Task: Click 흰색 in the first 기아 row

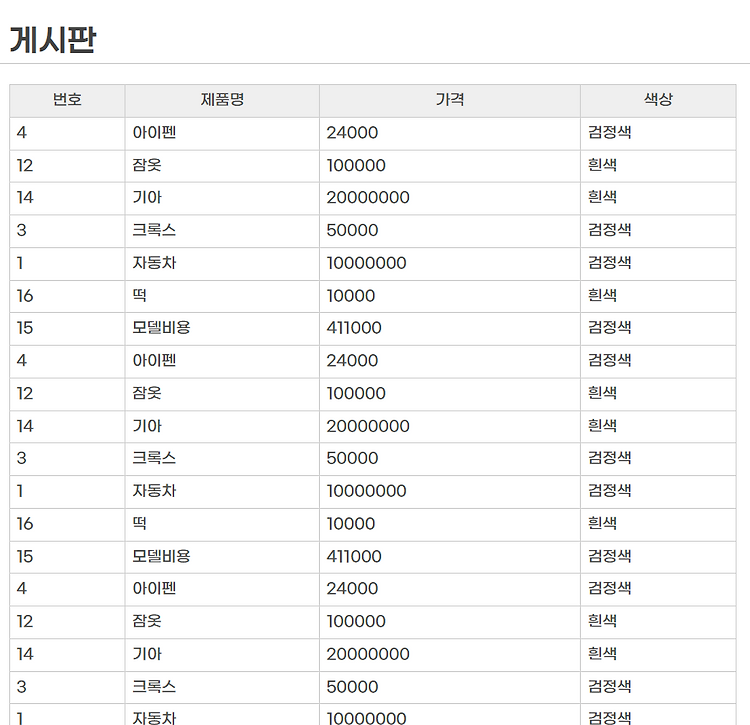Action: [x=602, y=198]
